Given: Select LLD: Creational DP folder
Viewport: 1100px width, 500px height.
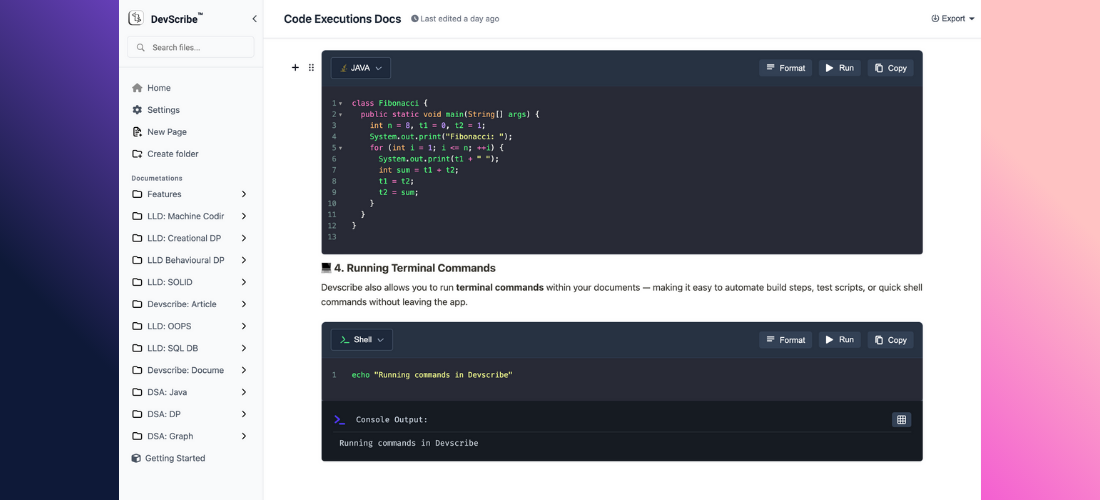Looking at the screenshot, I should pos(184,238).
